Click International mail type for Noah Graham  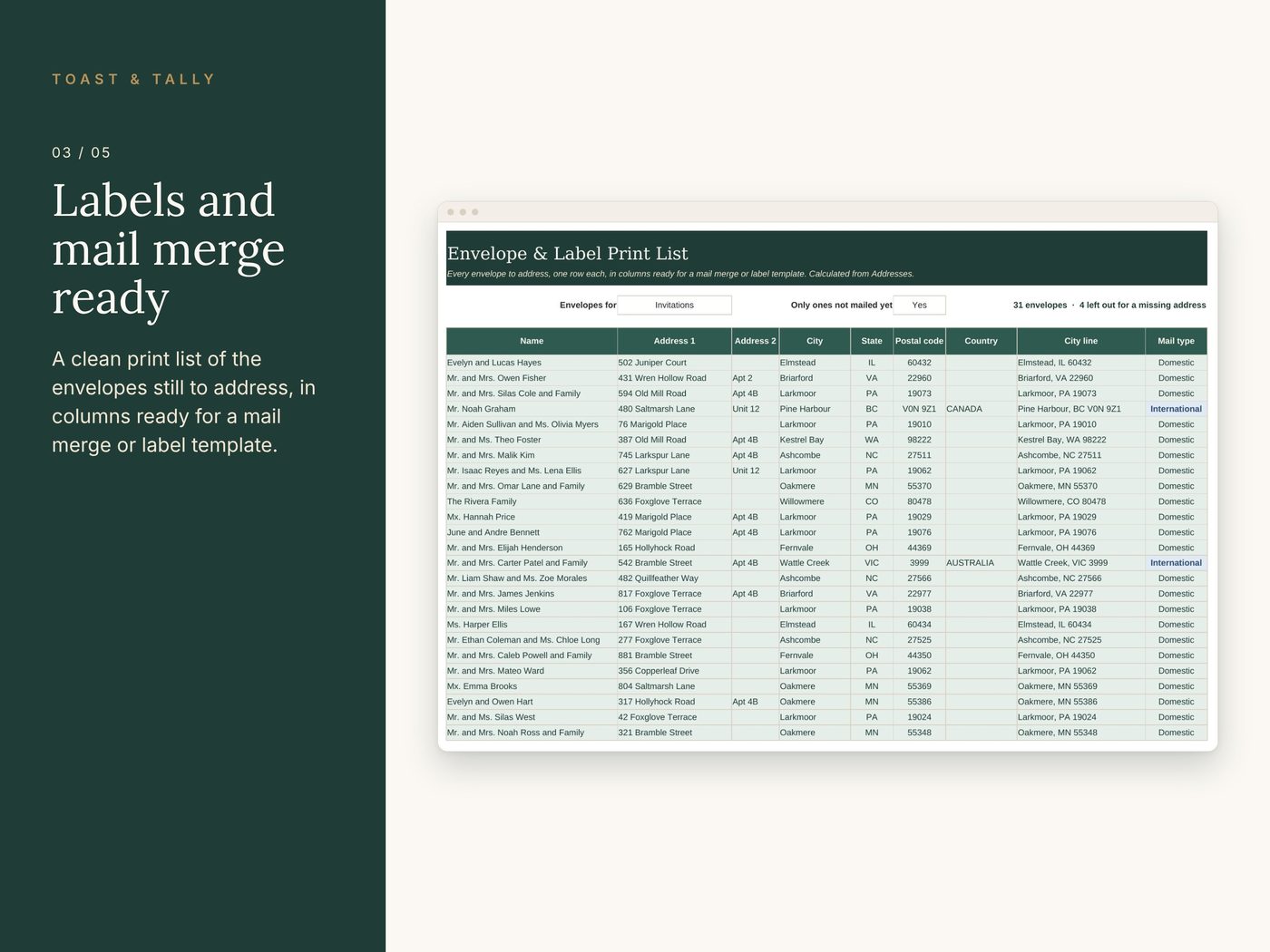(x=1176, y=409)
